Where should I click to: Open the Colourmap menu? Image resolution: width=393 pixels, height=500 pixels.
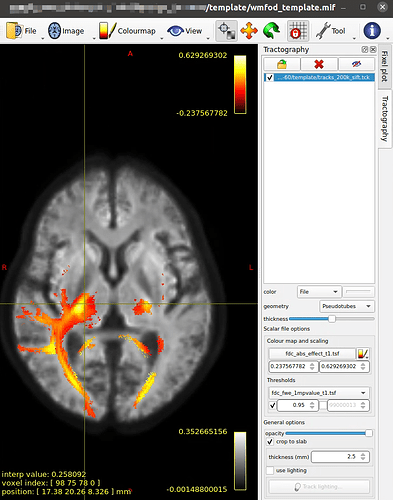coord(128,31)
